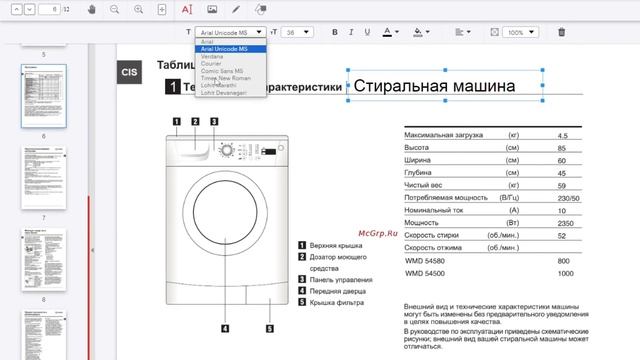Pick the Pencil drawing tool
Image resolution: width=640 pixels, height=360 pixels.
point(236,9)
